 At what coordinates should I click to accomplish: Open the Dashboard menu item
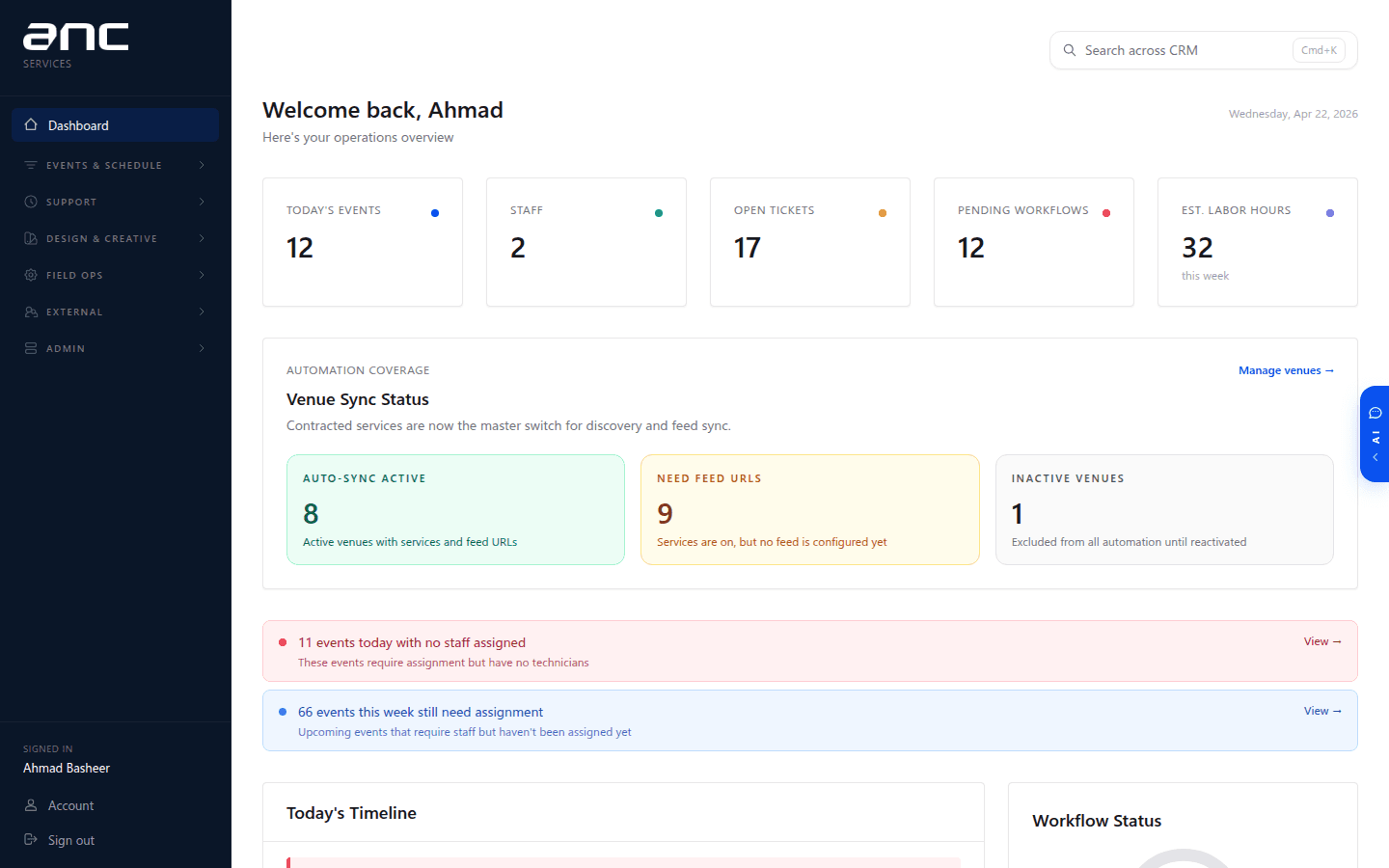[116, 125]
